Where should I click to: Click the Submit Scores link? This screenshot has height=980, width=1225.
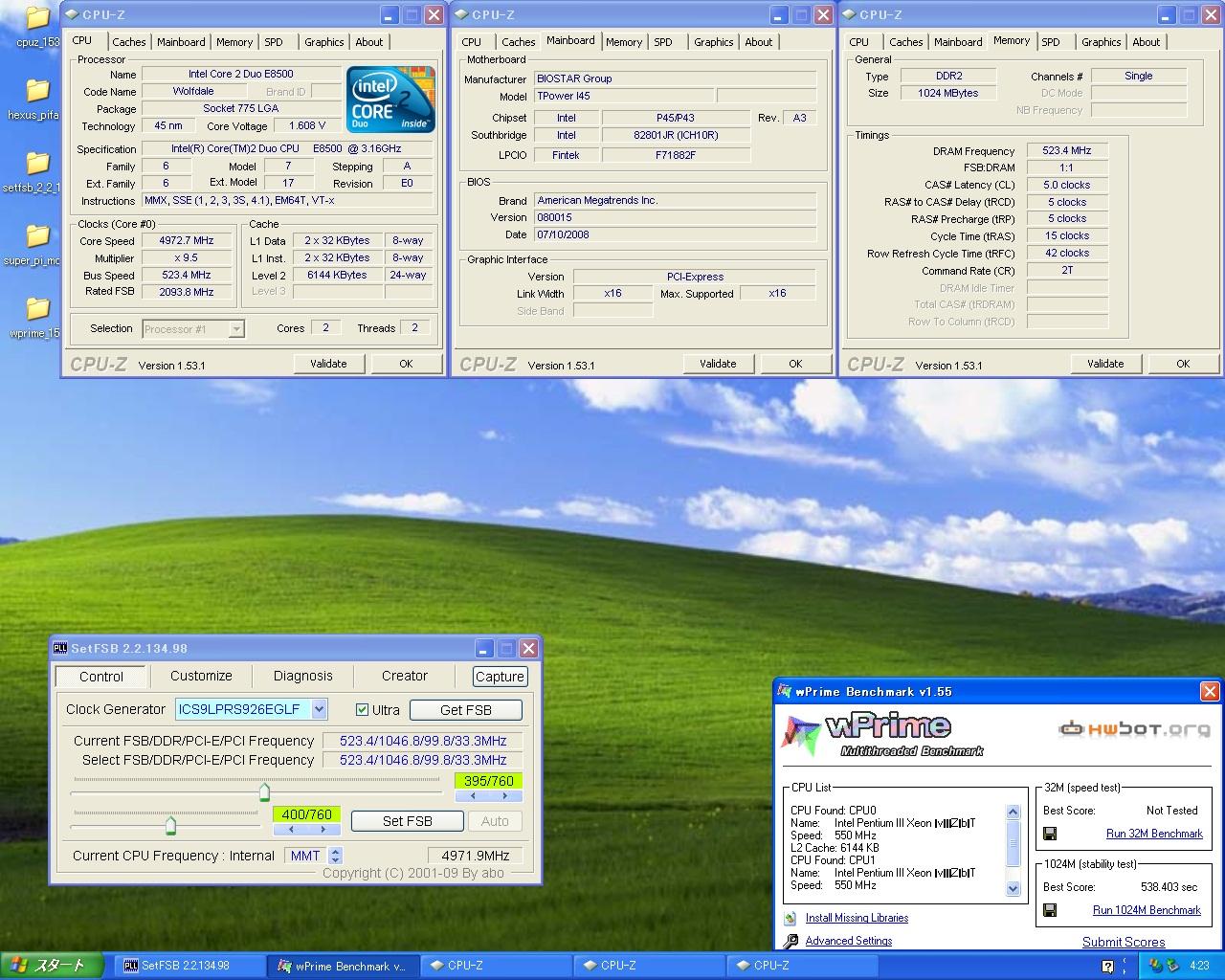click(1124, 942)
